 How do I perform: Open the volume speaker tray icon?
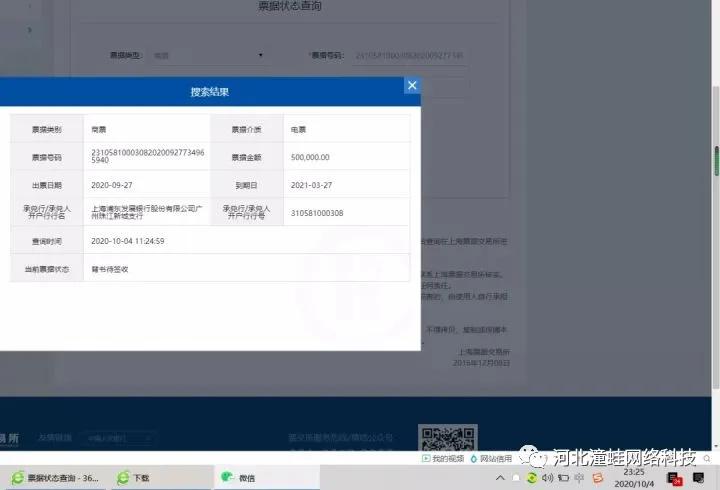[x=547, y=478]
